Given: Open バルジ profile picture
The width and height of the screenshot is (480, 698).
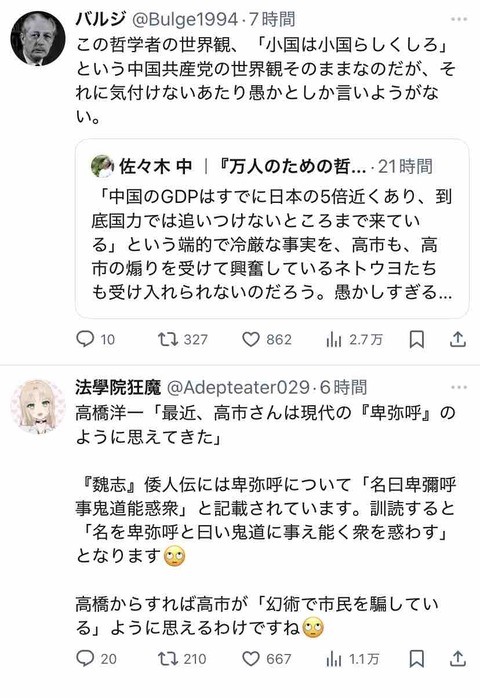Looking at the screenshot, I should coord(38,39).
